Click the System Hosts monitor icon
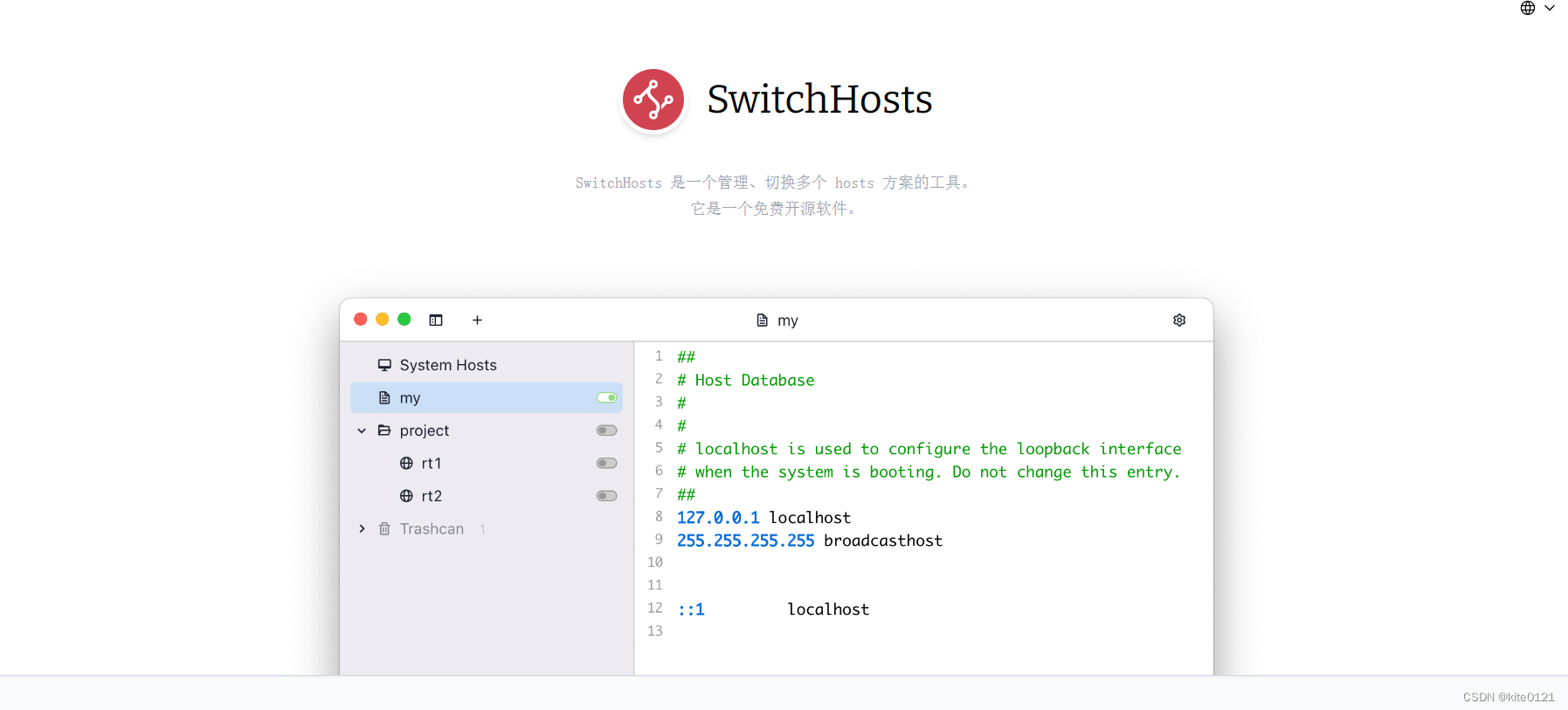 [384, 365]
